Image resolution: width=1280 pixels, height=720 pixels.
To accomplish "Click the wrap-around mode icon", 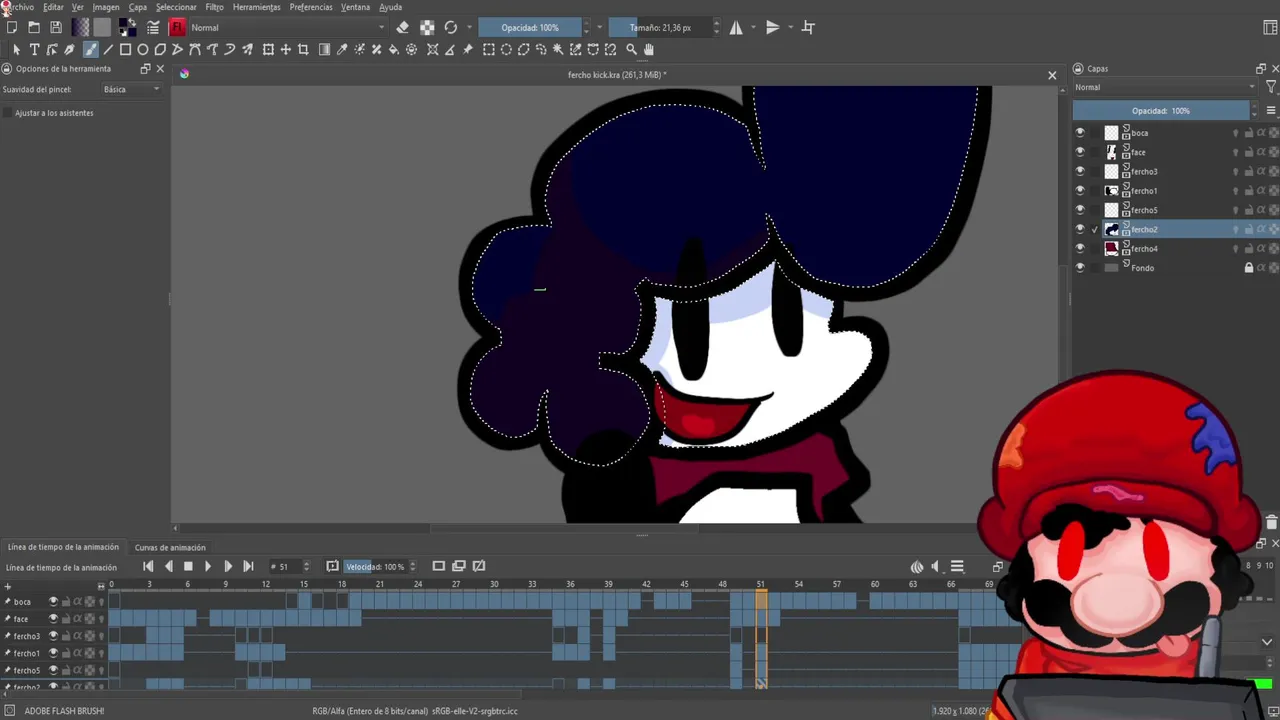I will coord(808,27).
